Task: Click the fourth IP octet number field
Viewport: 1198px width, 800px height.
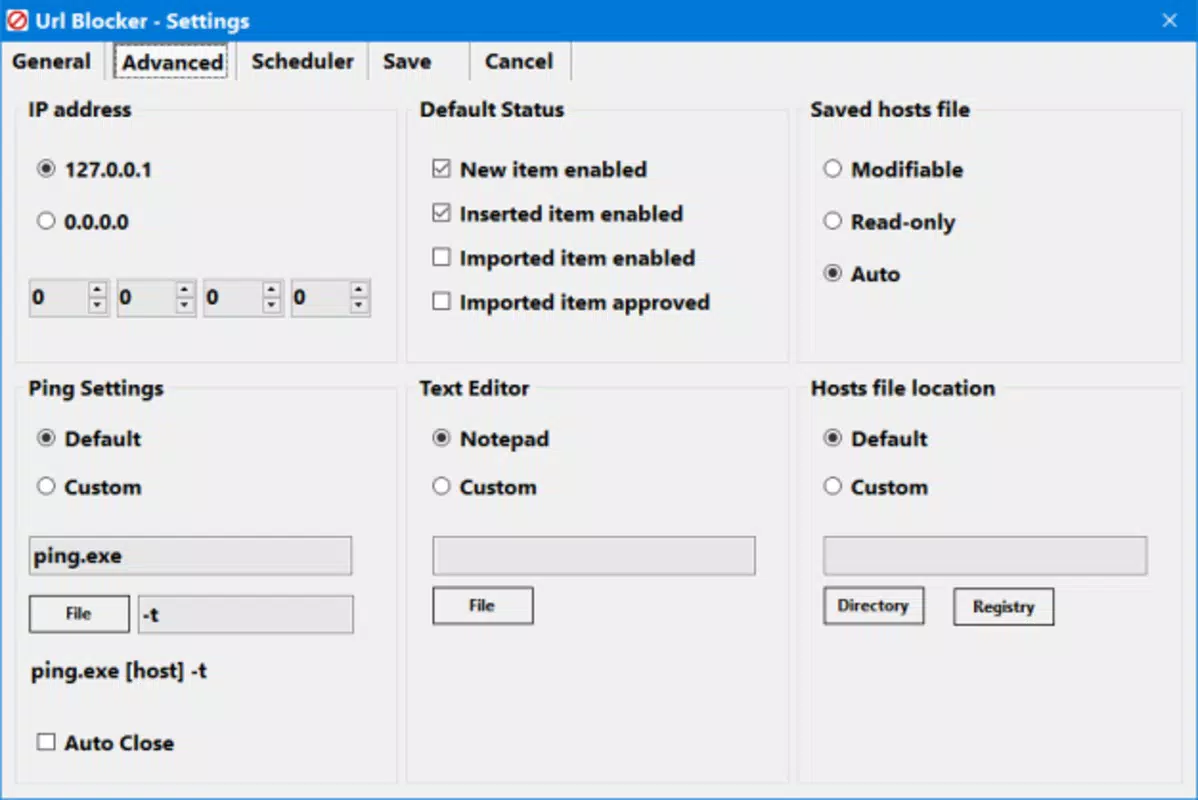Action: (320, 297)
